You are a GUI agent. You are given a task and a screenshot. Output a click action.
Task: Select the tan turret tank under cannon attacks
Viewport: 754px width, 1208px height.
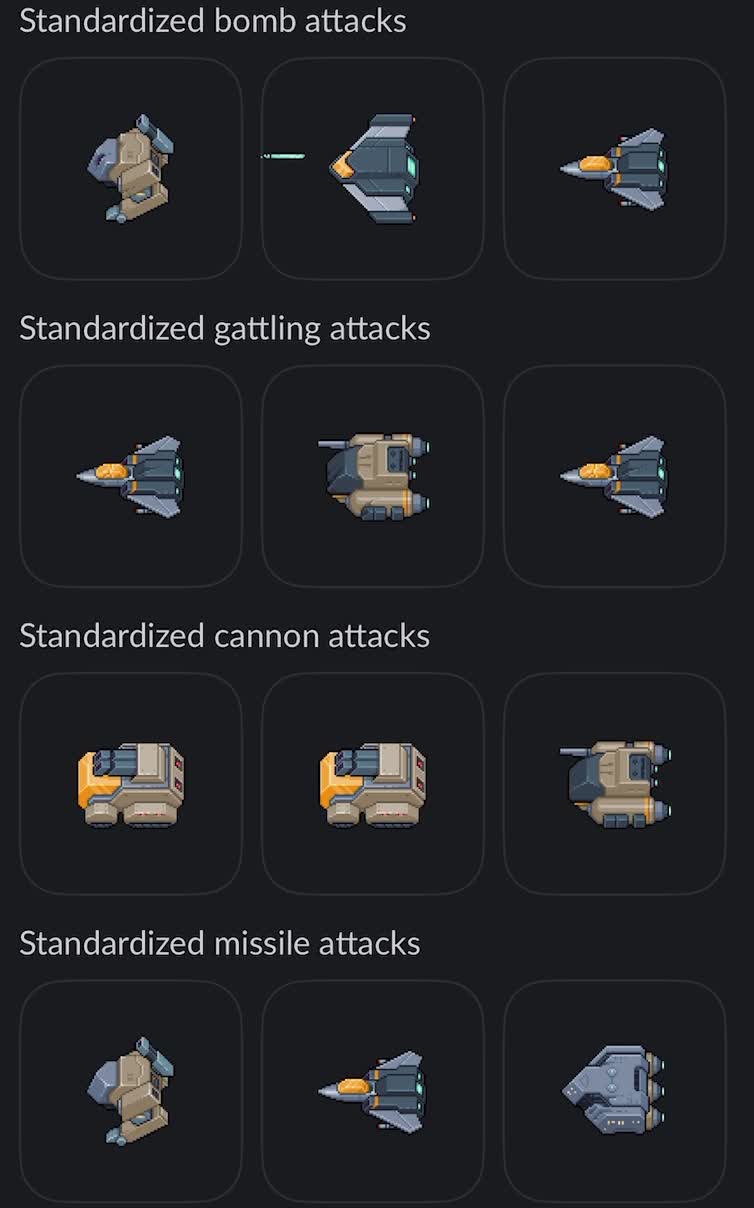point(614,784)
